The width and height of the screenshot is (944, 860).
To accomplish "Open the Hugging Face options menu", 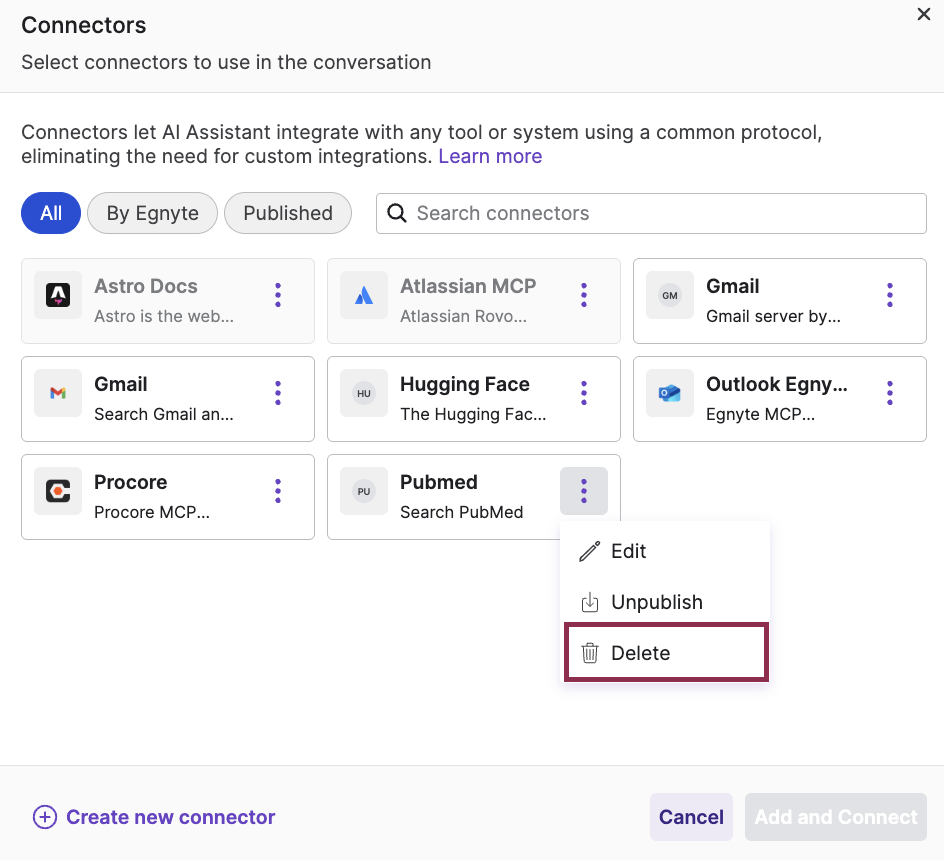I will point(583,393).
